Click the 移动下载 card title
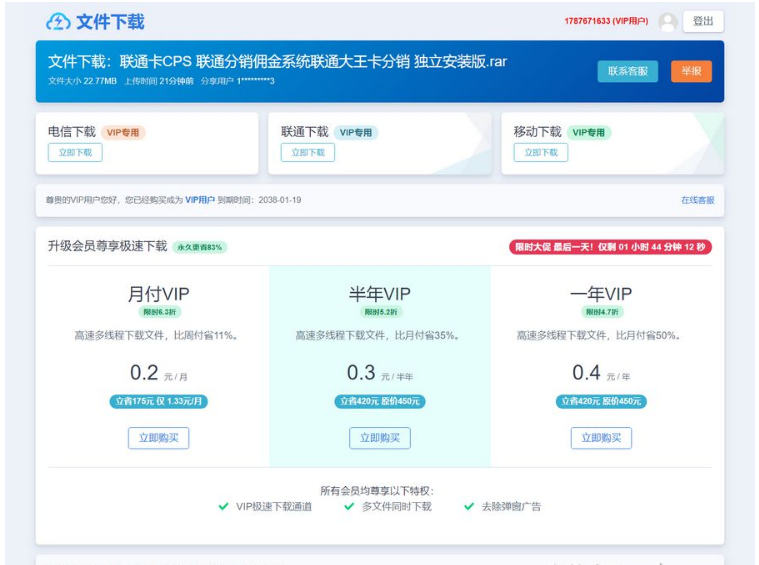The image size is (759, 565). point(537,132)
